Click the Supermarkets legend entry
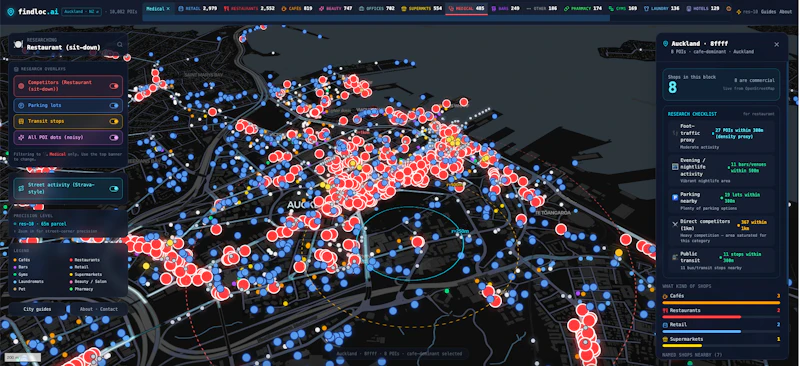The image size is (800, 366). coord(86,274)
